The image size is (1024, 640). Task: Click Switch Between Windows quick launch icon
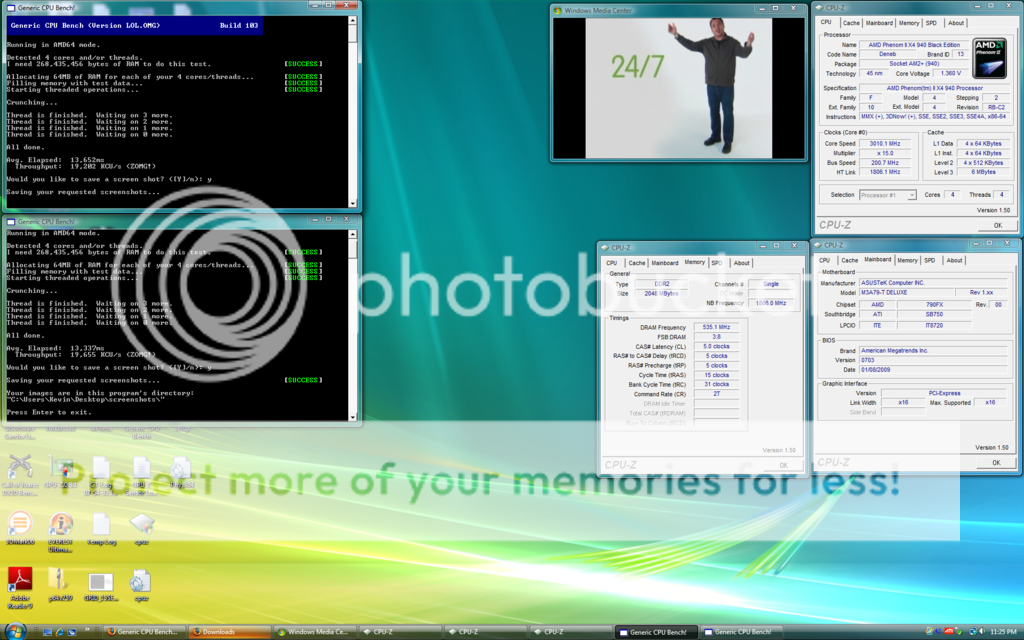click(x=72, y=632)
